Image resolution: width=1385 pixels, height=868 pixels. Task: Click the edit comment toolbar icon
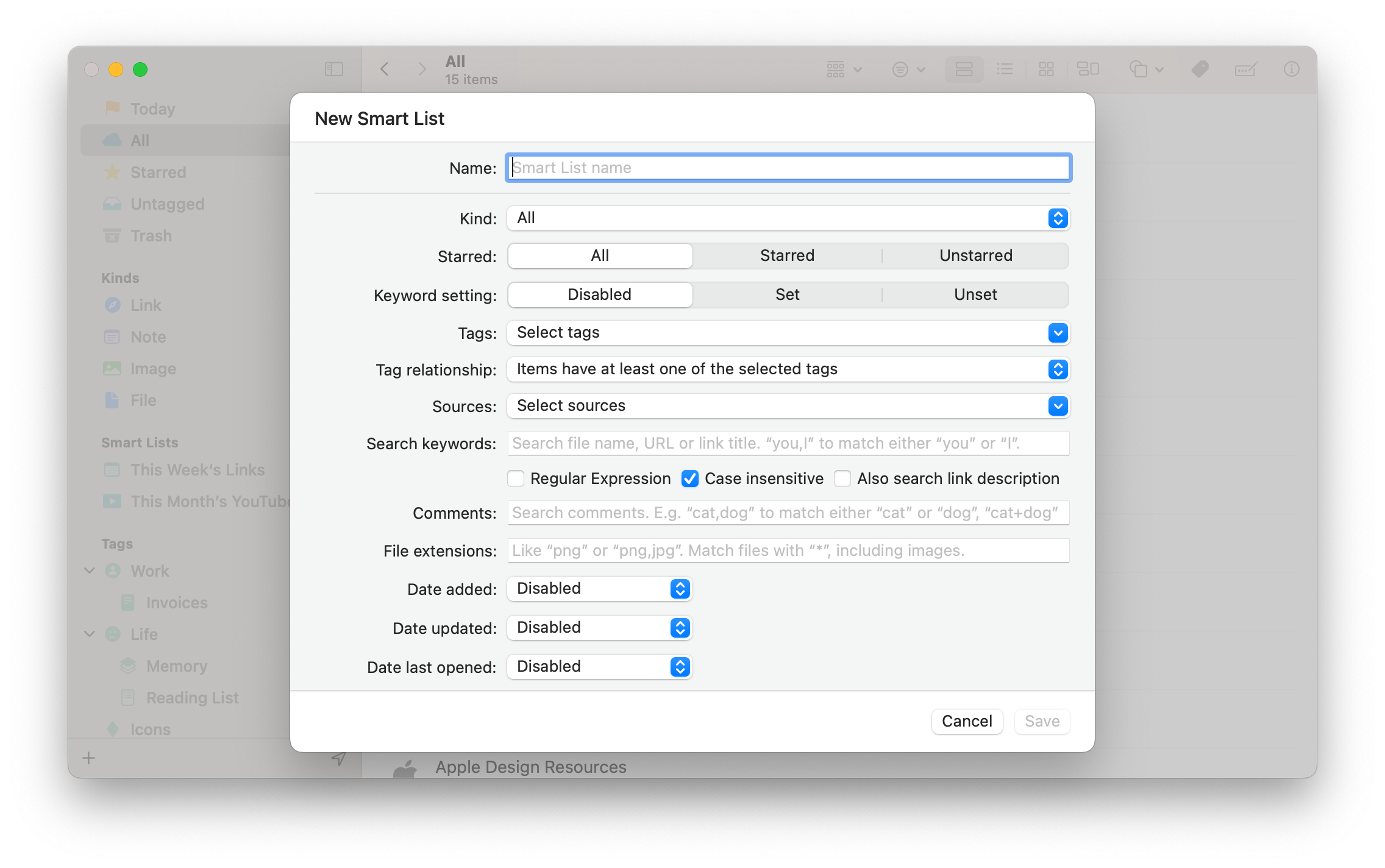(1245, 69)
